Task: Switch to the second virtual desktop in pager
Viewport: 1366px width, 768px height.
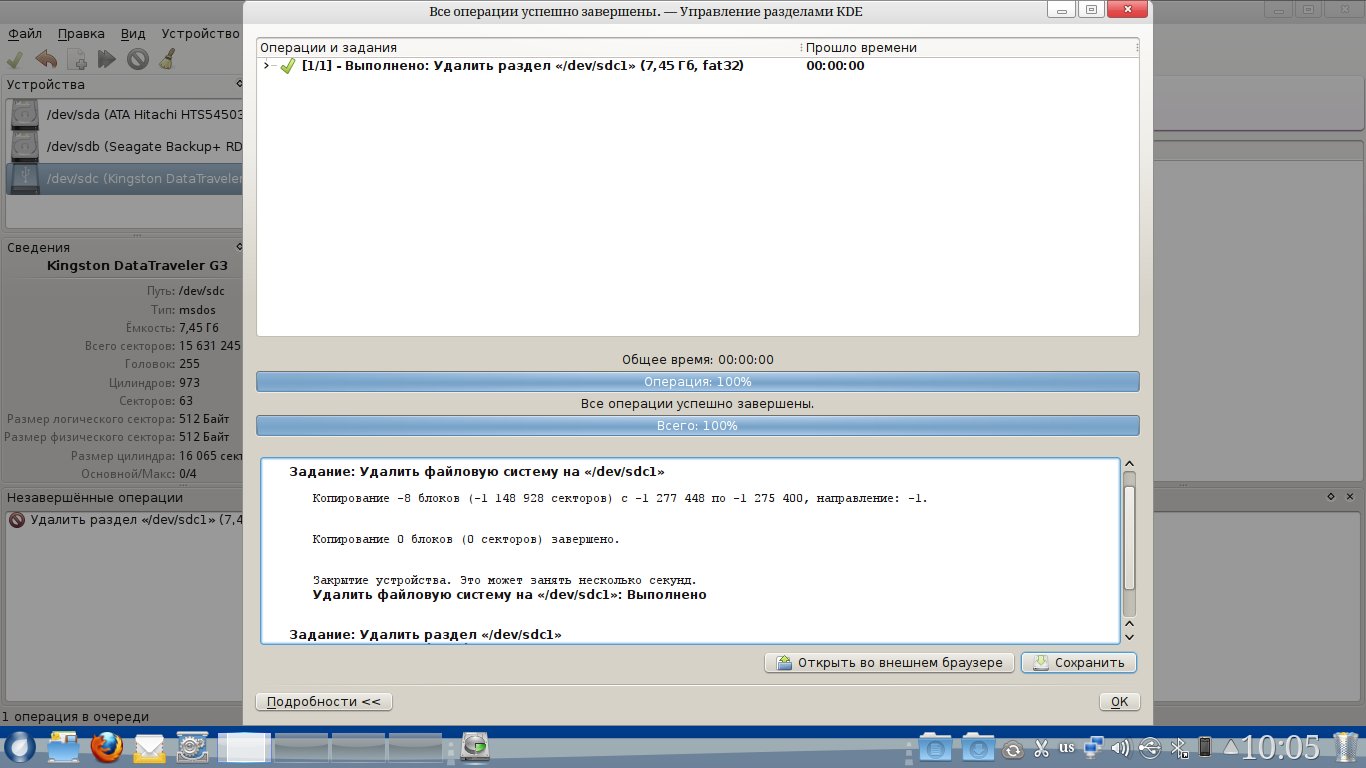Action: point(301,747)
